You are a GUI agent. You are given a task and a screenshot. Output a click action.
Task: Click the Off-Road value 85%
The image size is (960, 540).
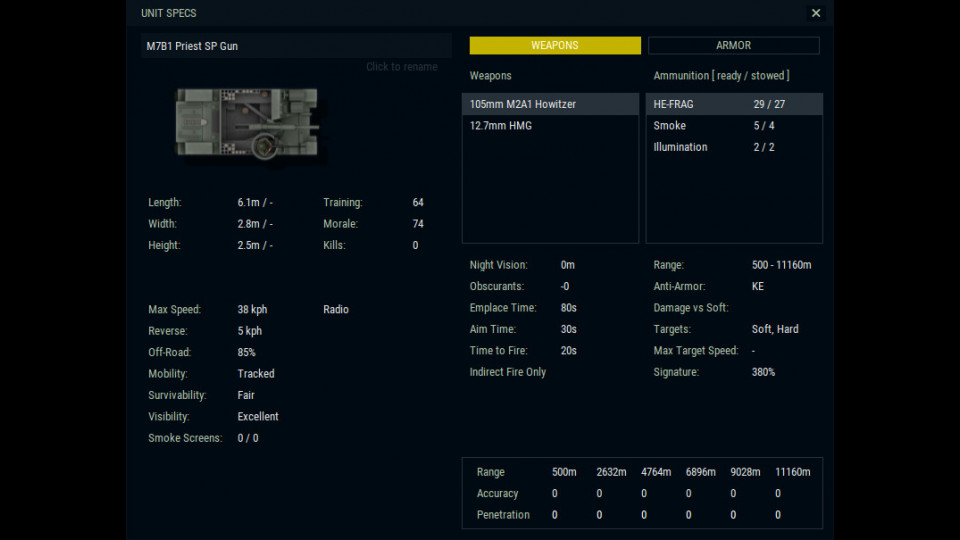coord(246,352)
